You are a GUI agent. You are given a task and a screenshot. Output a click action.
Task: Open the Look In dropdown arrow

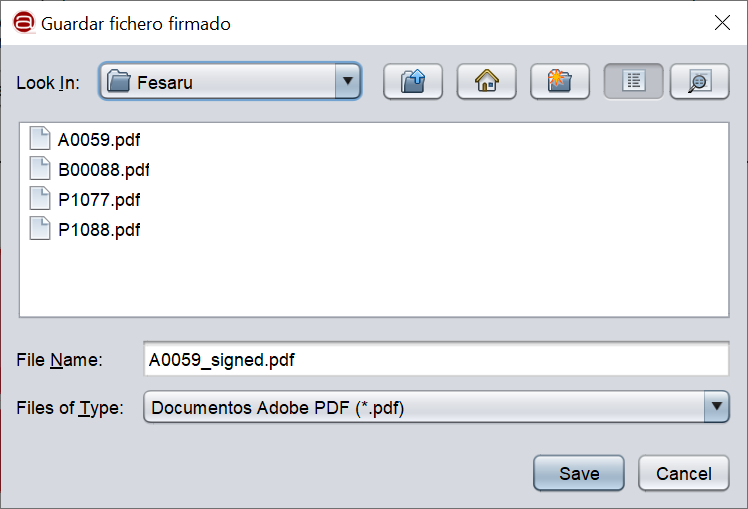348,81
